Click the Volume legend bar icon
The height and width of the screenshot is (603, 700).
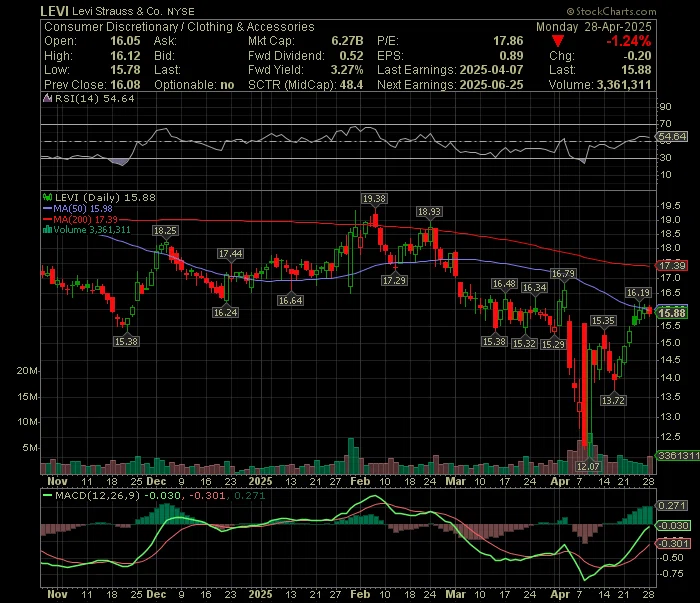point(47,230)
